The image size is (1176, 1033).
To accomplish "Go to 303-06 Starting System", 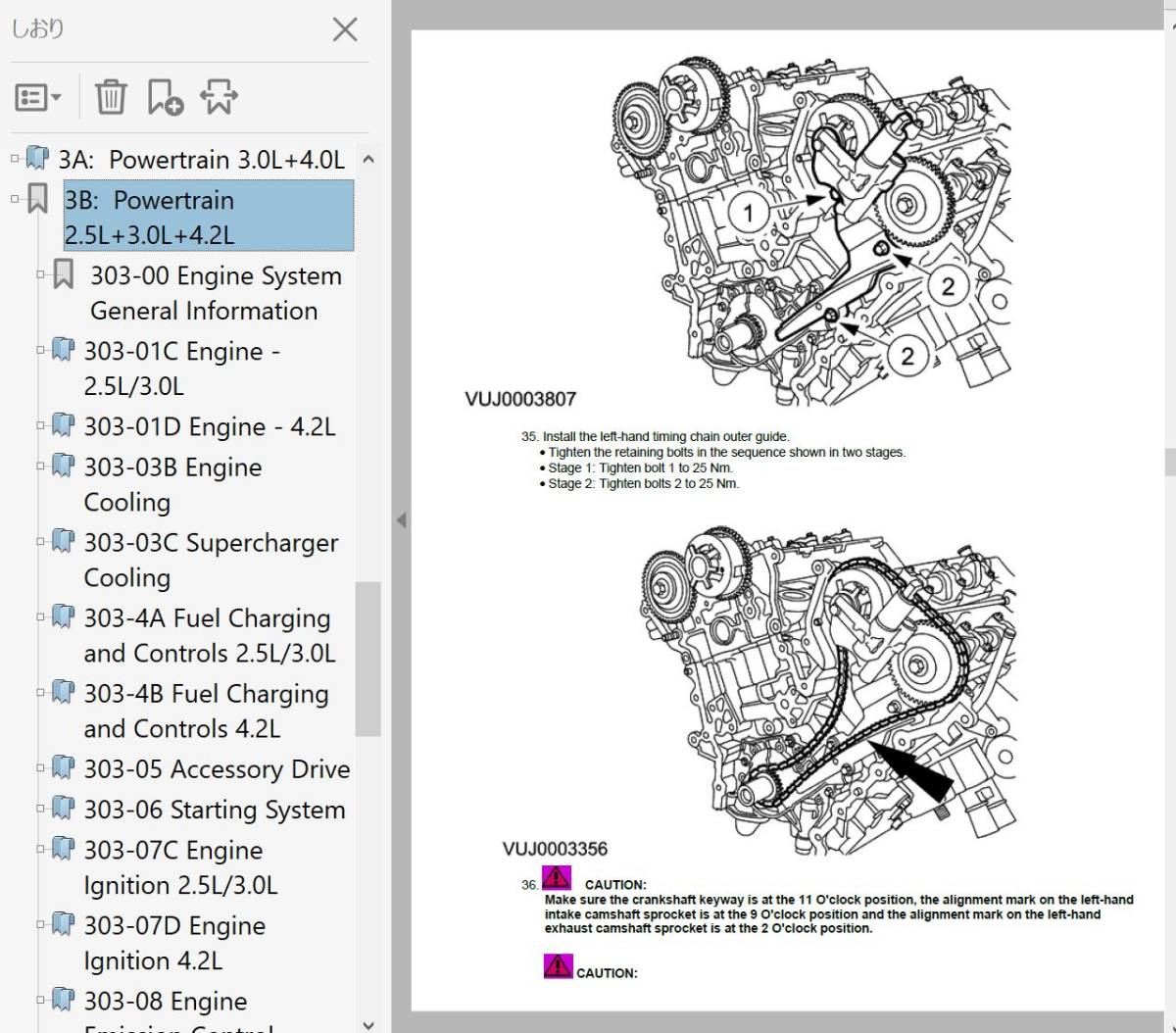I will coord(215,810).
